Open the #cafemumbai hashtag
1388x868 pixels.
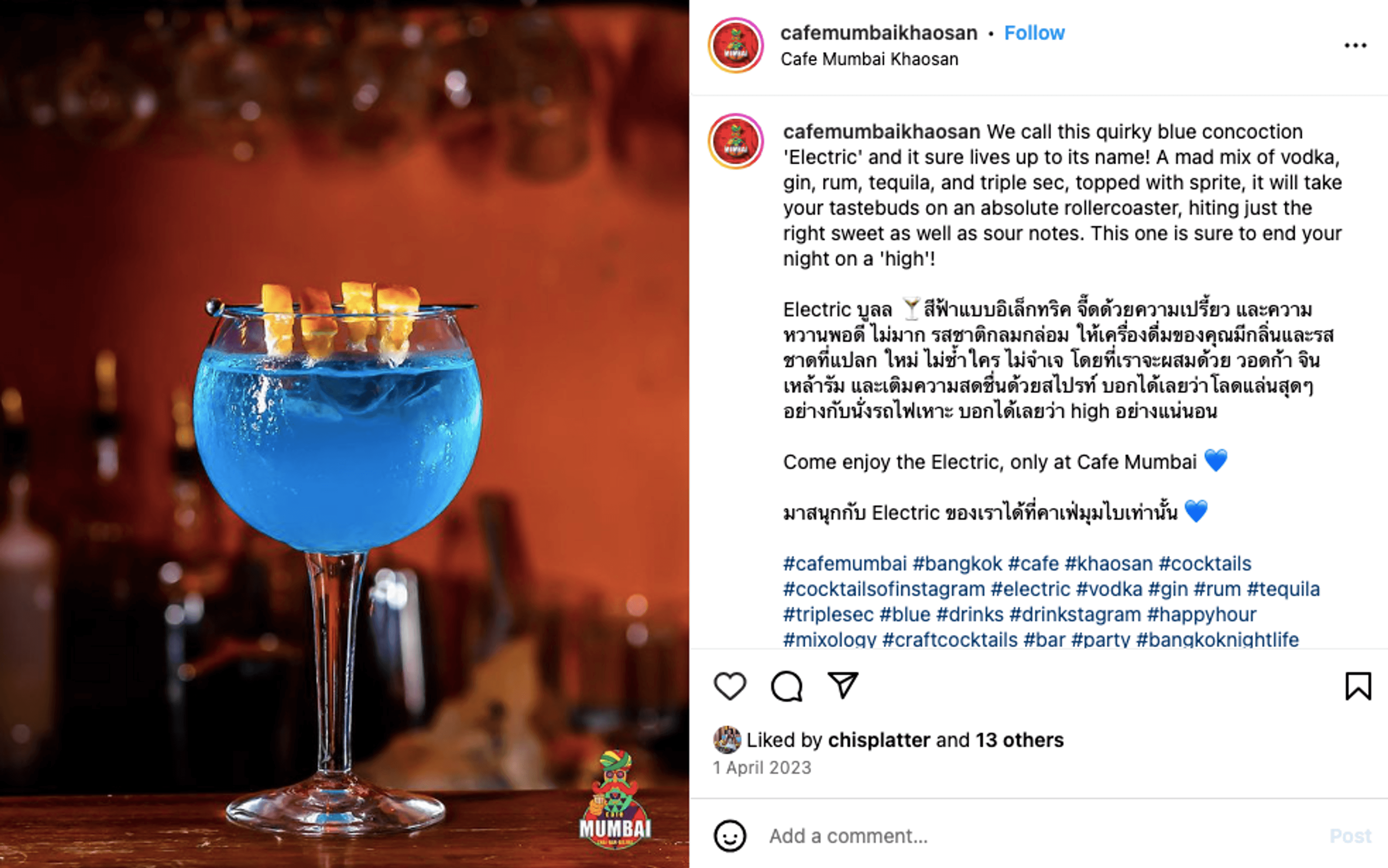click(x=845, y=564)
